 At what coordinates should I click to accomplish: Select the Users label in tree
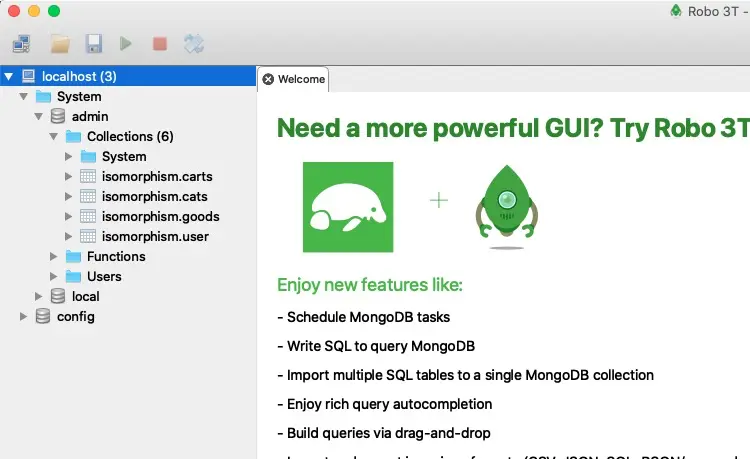coord(104,276)
